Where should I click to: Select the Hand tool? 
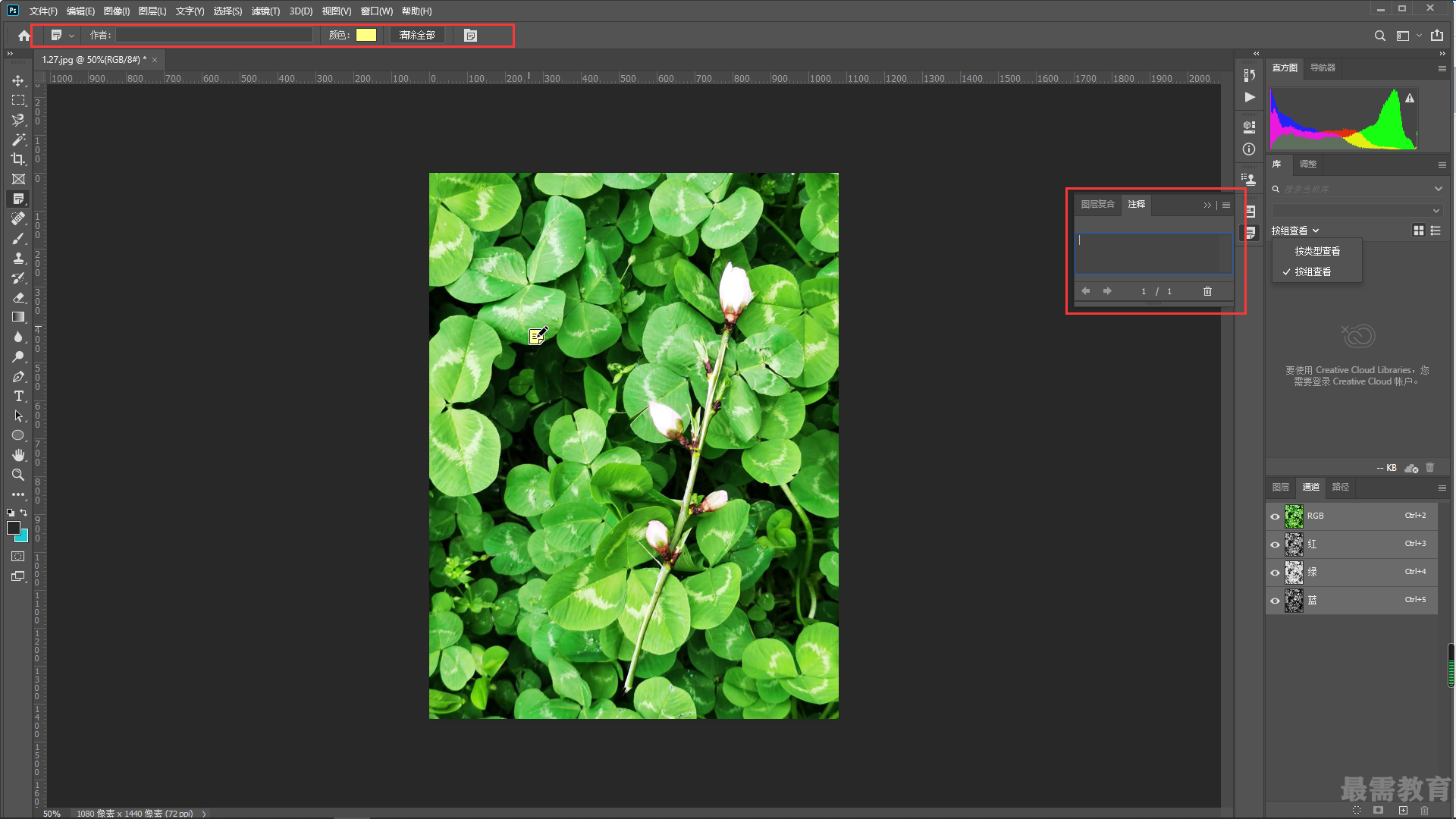pyautogui.click(x=18, y=455)
